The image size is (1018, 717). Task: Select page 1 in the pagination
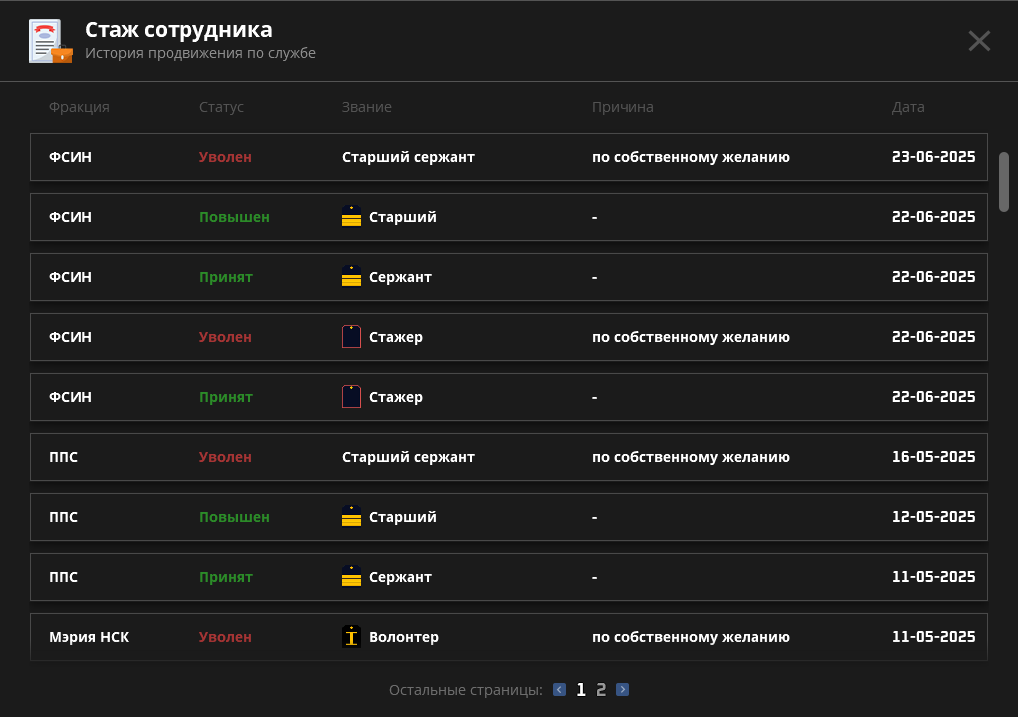[x=581, y=689]
